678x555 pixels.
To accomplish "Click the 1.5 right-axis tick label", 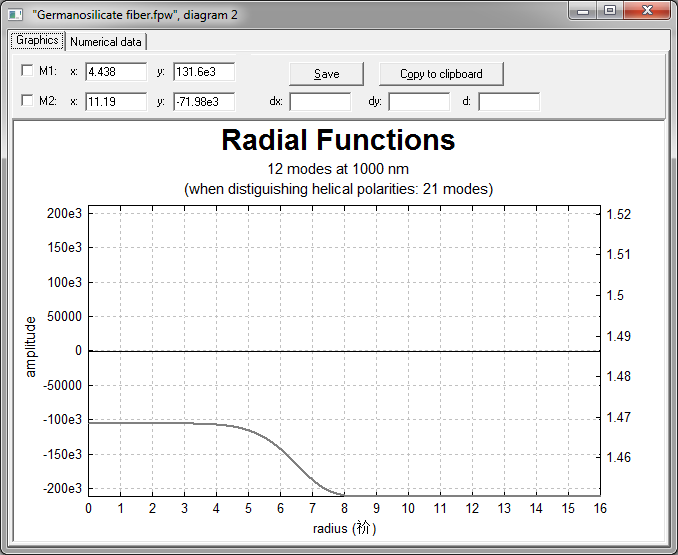I will (615, 295).
